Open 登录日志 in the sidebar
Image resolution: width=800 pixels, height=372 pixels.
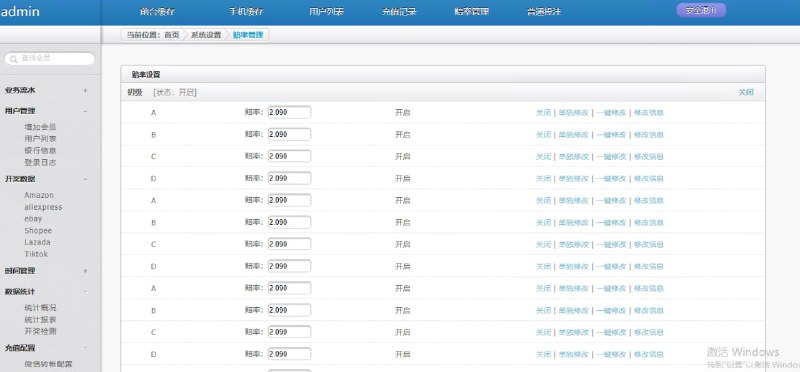click(x=40, y=162)
